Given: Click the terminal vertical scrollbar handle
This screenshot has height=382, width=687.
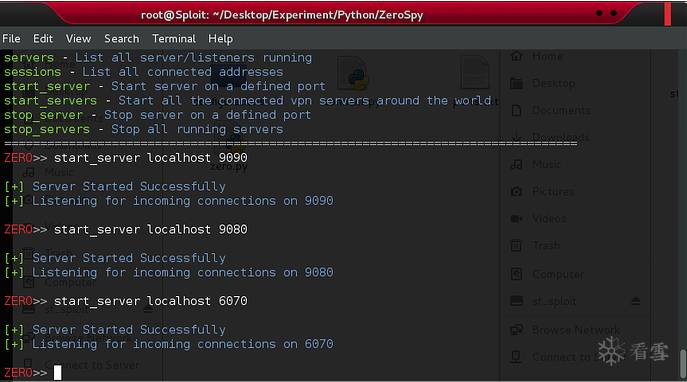Looking at the screenshot, I should [683, 364].
